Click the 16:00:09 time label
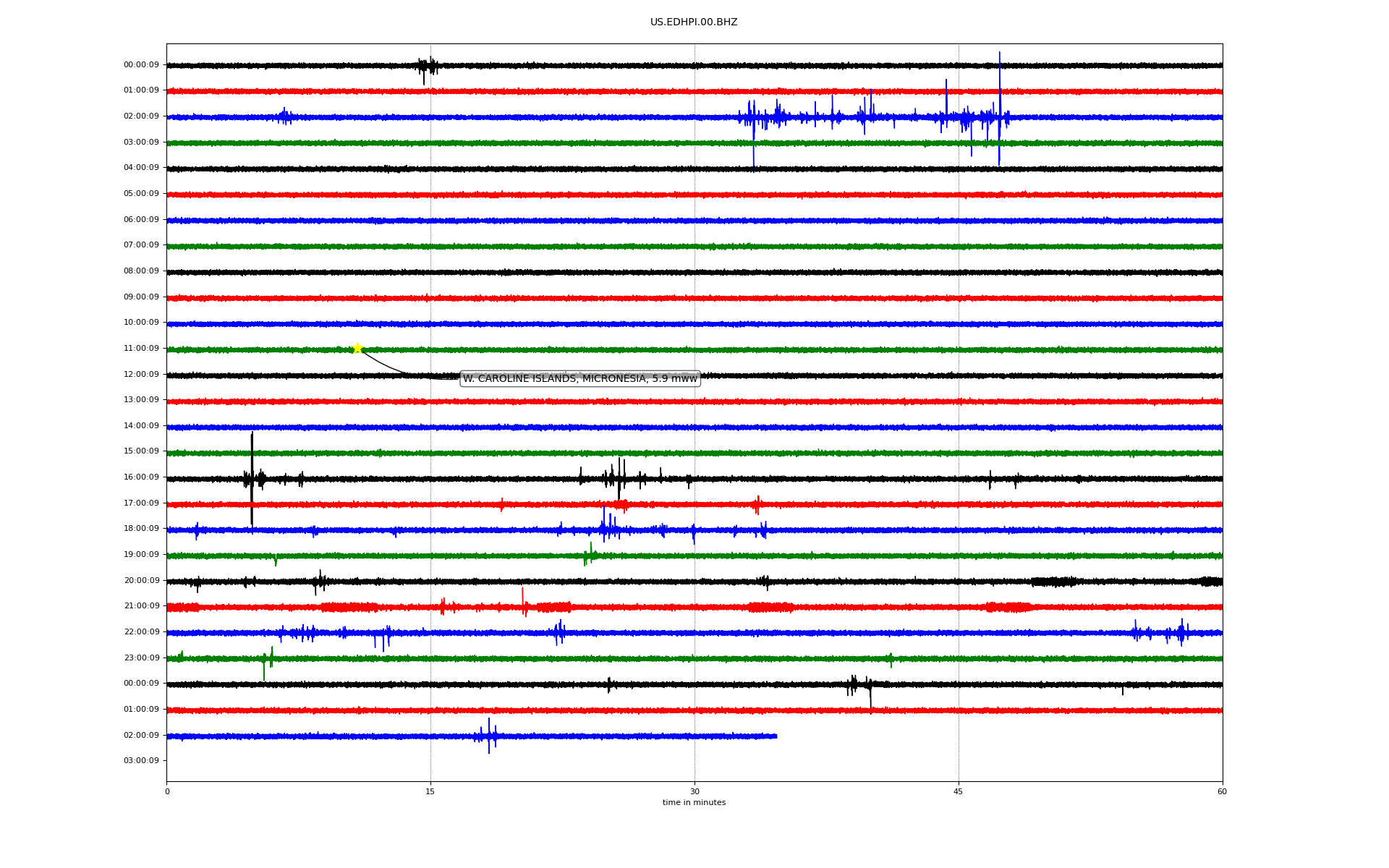This screenshot has width=1389, height=868. [141, 477]
